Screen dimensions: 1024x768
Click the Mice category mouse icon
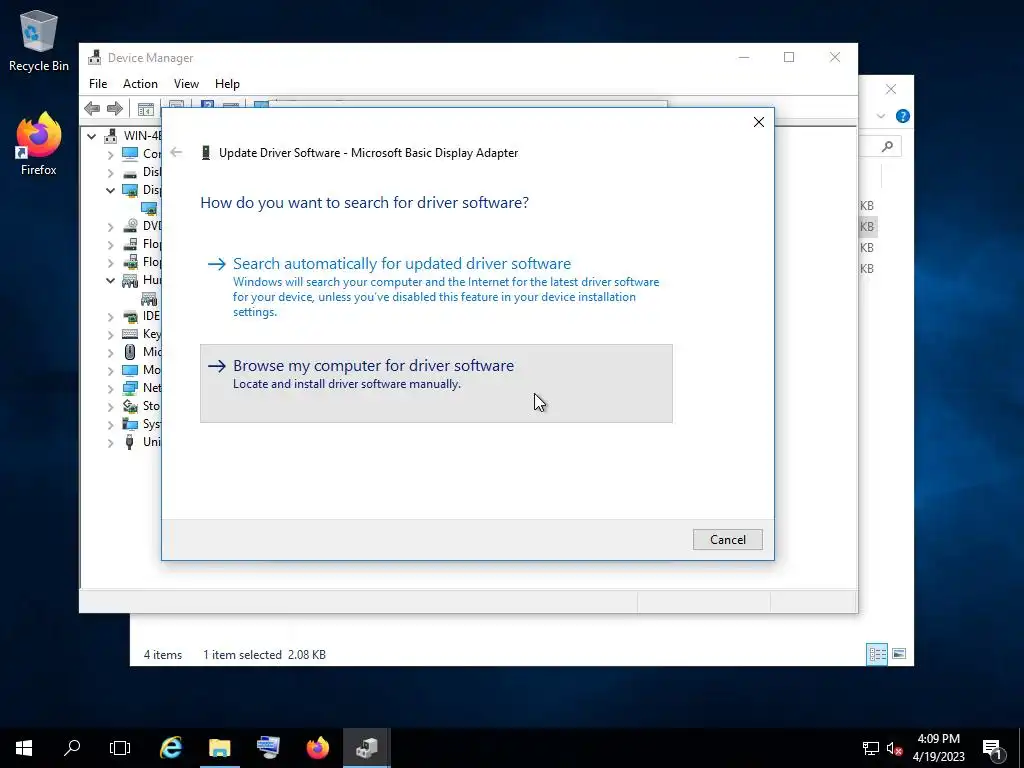coord(131,352)
